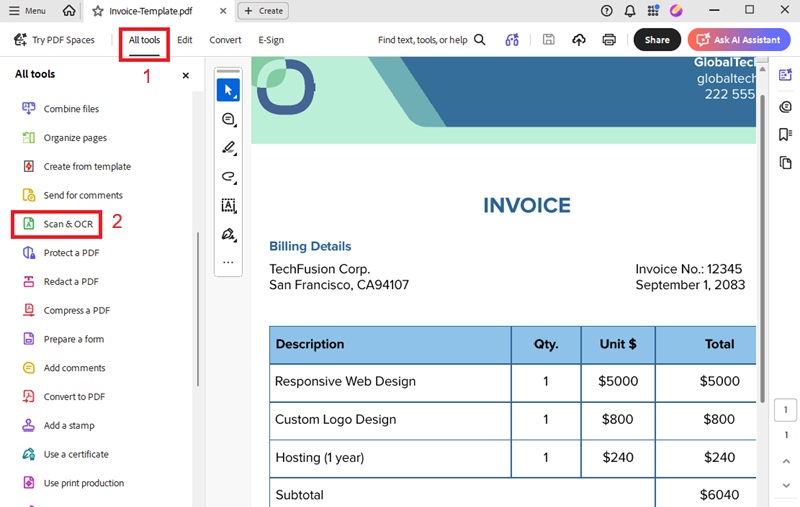This screenshot has height=507, width=800.
Task: Open Organize pages tool
Action: click(64, 138)
